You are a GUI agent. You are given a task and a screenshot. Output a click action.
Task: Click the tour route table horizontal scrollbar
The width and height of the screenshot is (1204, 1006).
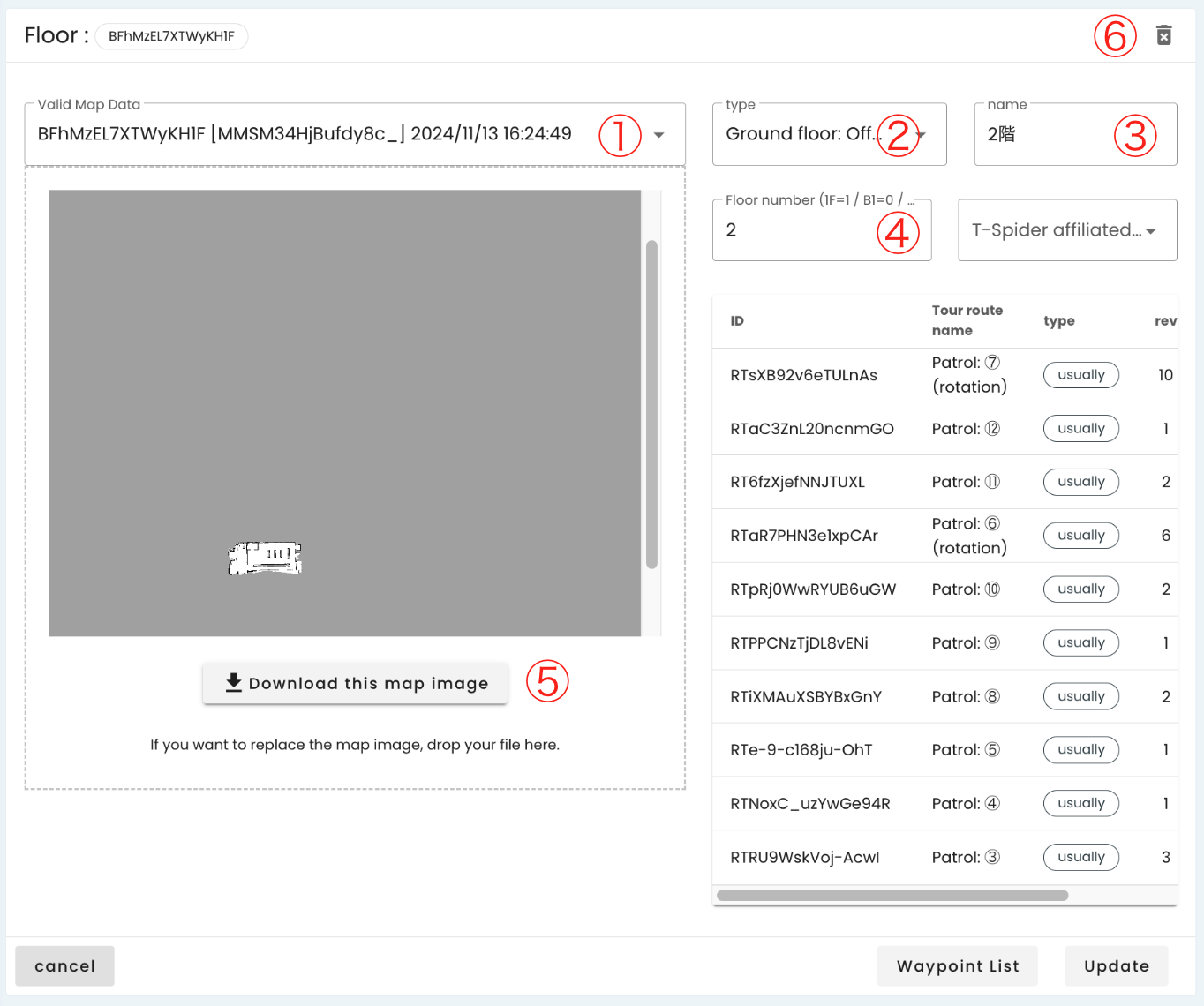(892, 896)
